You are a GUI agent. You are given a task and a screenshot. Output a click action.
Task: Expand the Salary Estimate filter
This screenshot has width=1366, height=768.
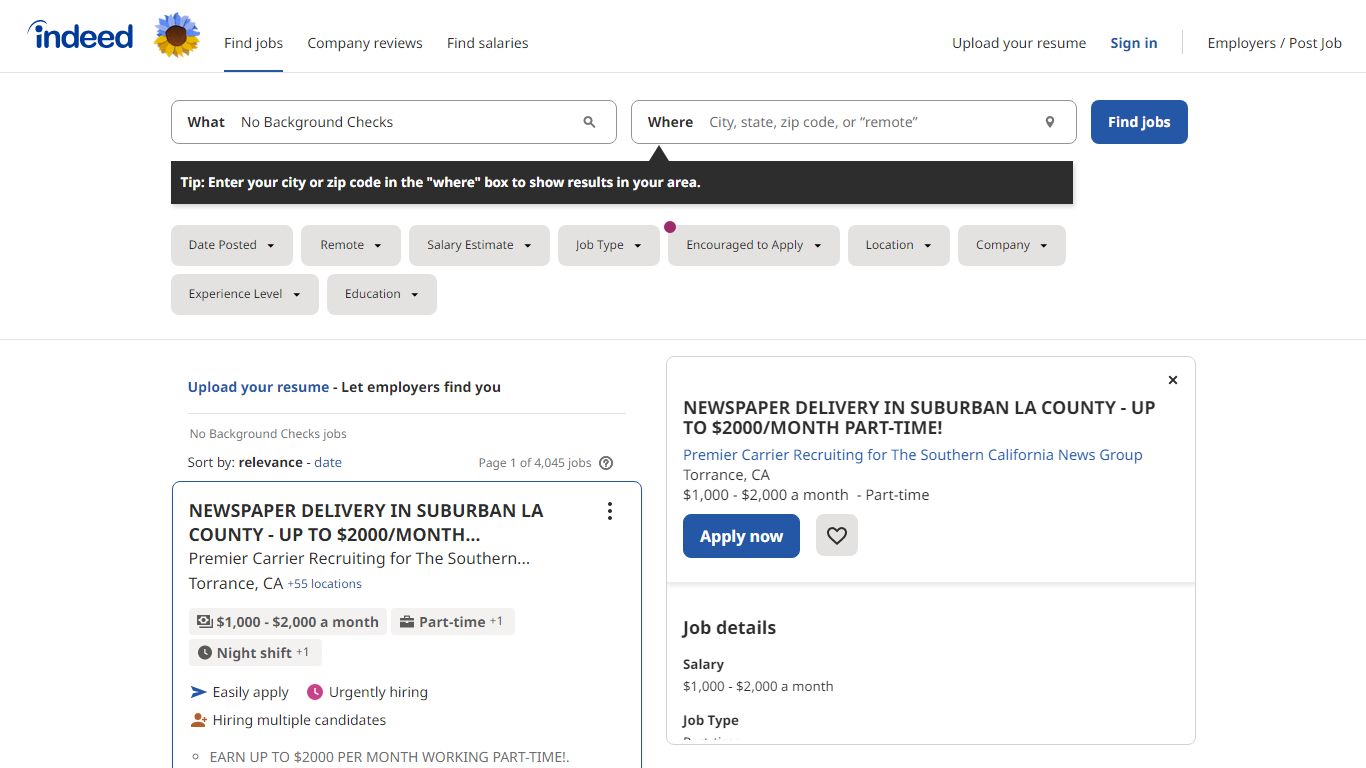point(479,245)
